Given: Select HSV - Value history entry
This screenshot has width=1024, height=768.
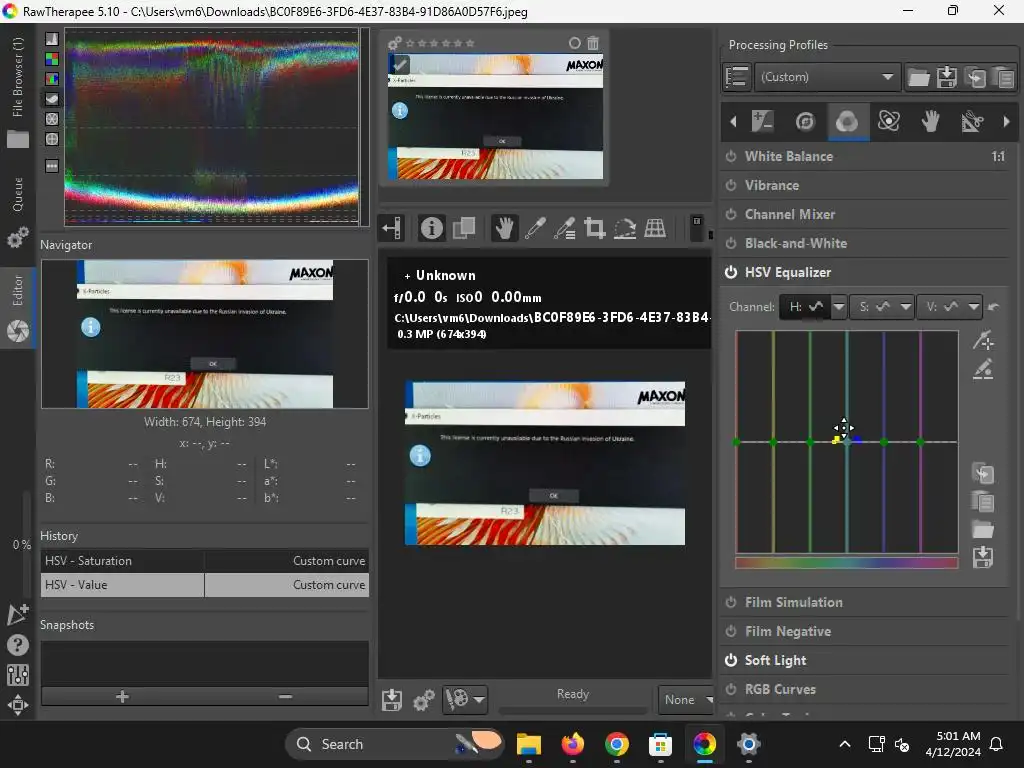Looking at the screenshot, I should (204, 585).
